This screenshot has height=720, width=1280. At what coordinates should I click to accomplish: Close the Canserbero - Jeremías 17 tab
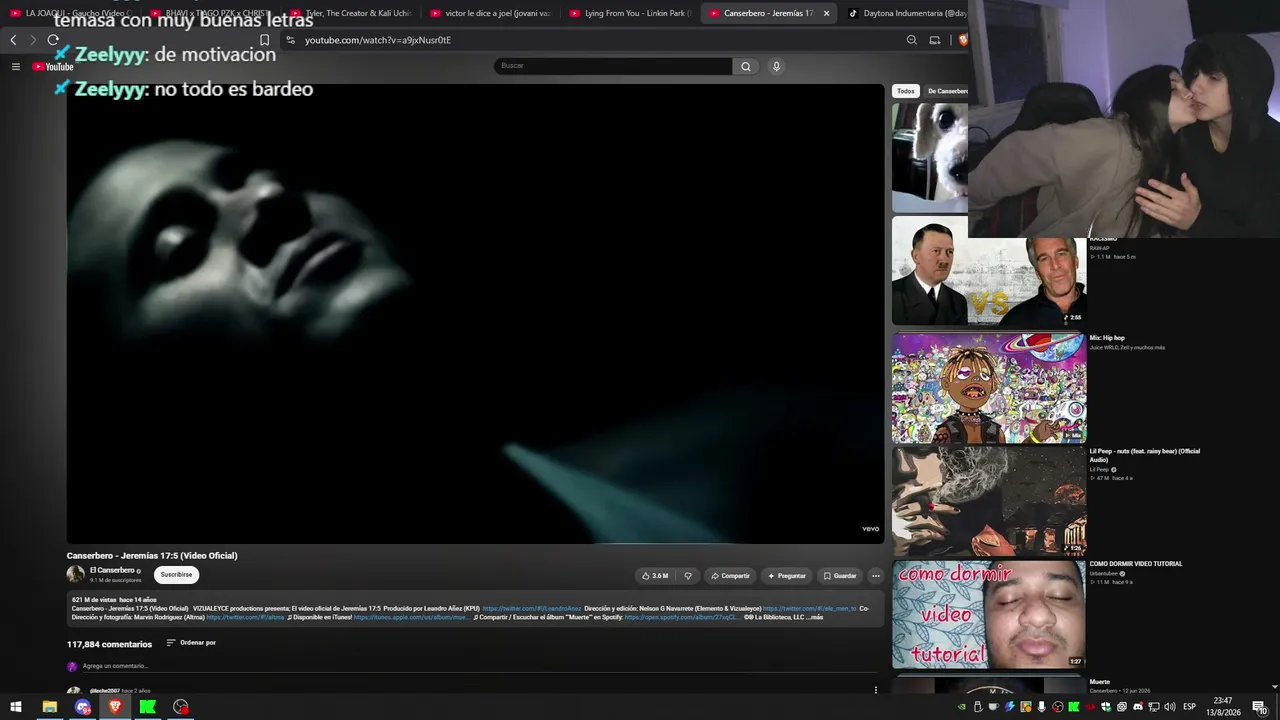tap(826, 13)
